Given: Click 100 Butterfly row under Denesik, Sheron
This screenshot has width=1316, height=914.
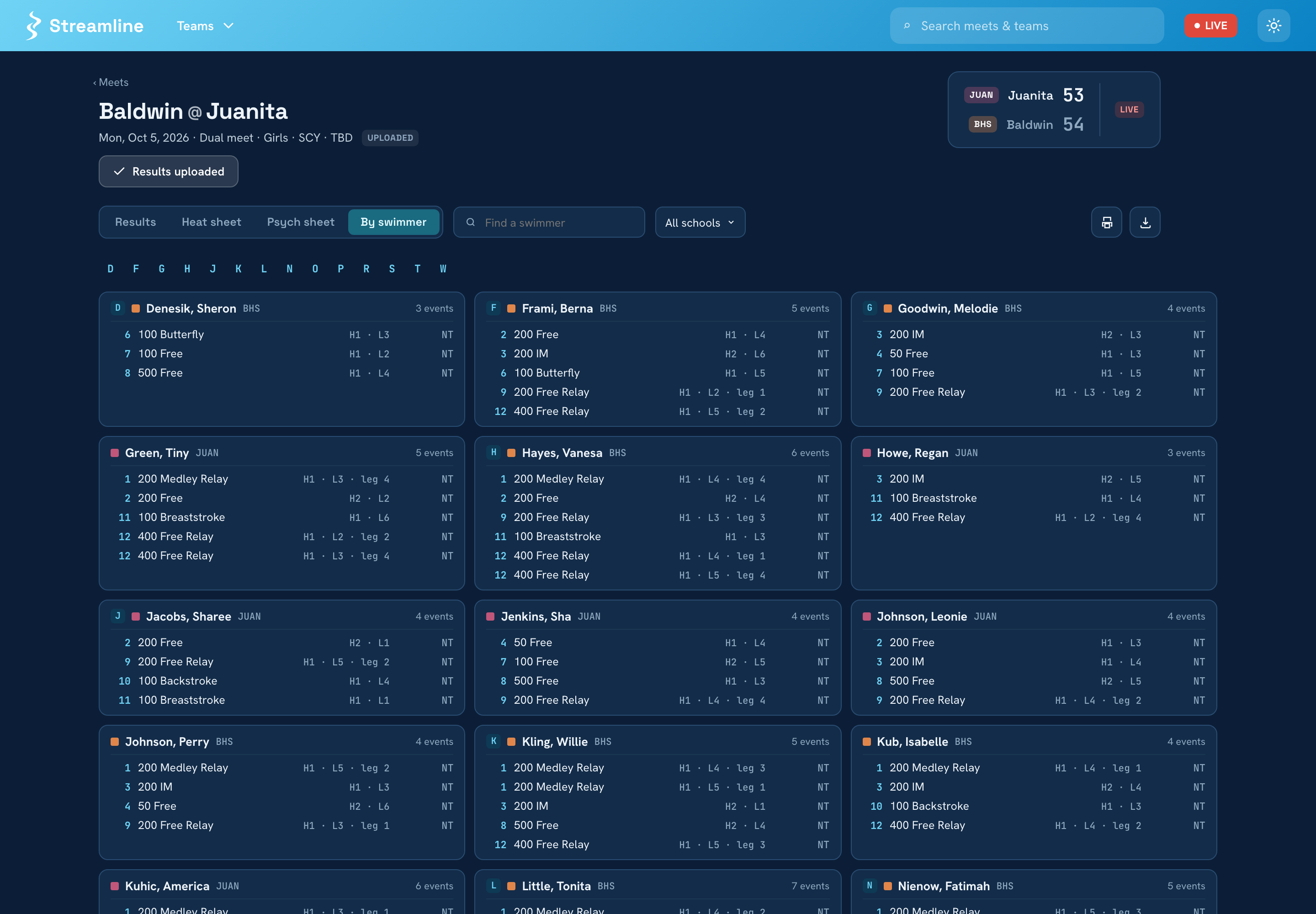Looking at the screenshot, I should coord(282,335).
